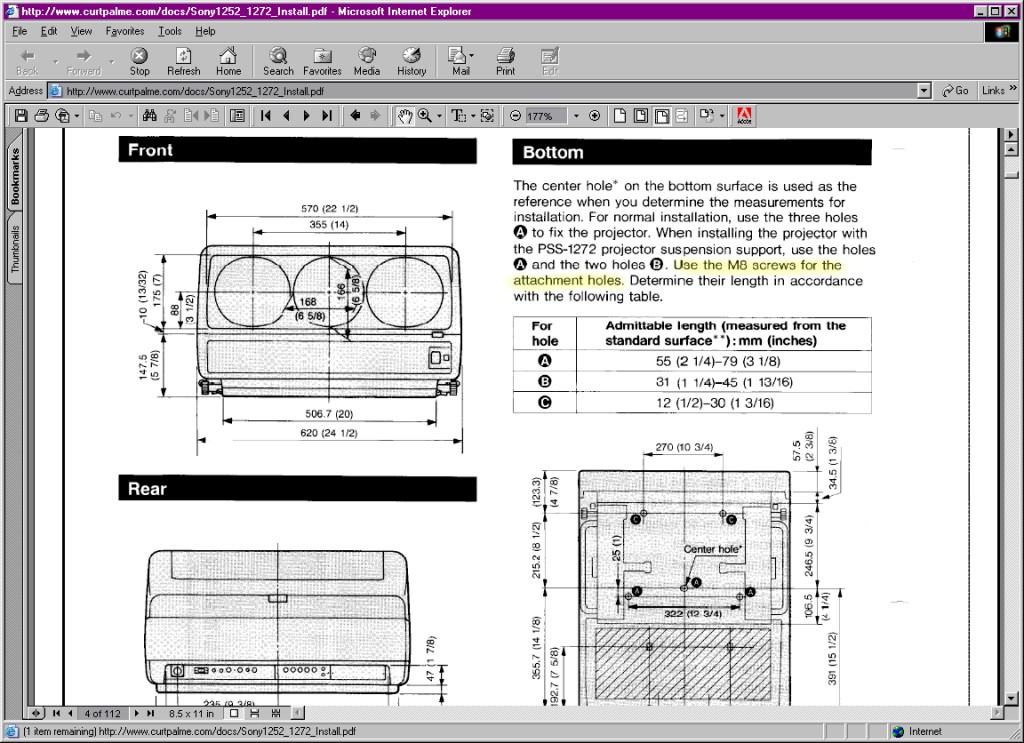1024x743 pixels.
Task: Expand the Back button history arrow
Action: point(56,62)
